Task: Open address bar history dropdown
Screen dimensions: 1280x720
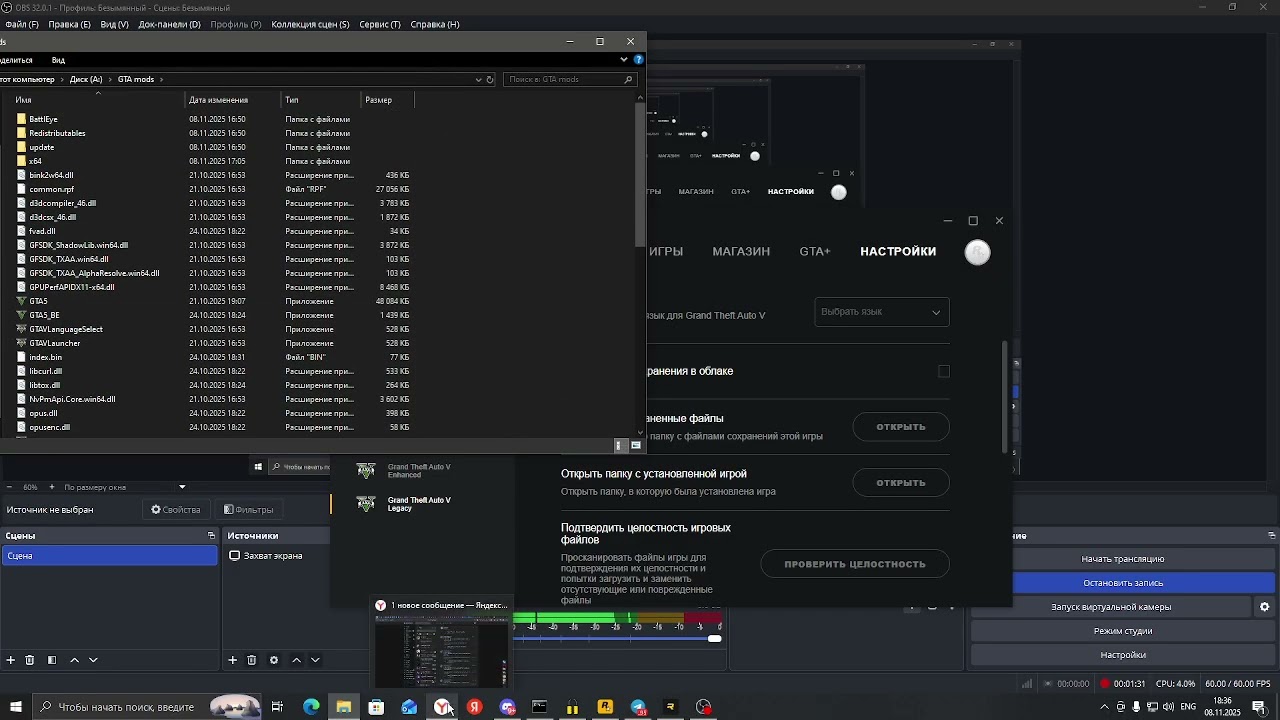Action: coord(478,79)
